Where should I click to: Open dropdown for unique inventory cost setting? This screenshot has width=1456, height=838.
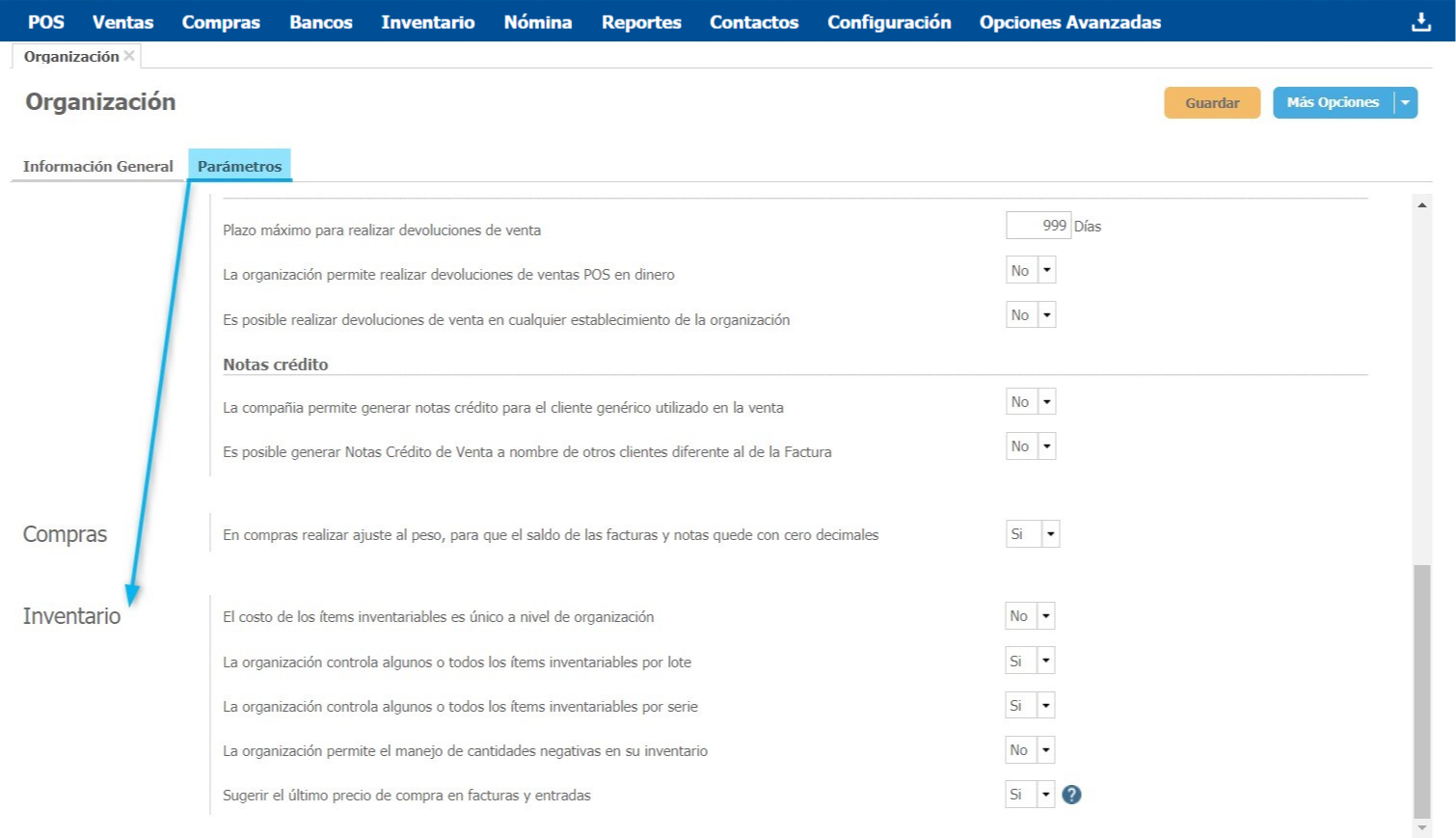1045,616
